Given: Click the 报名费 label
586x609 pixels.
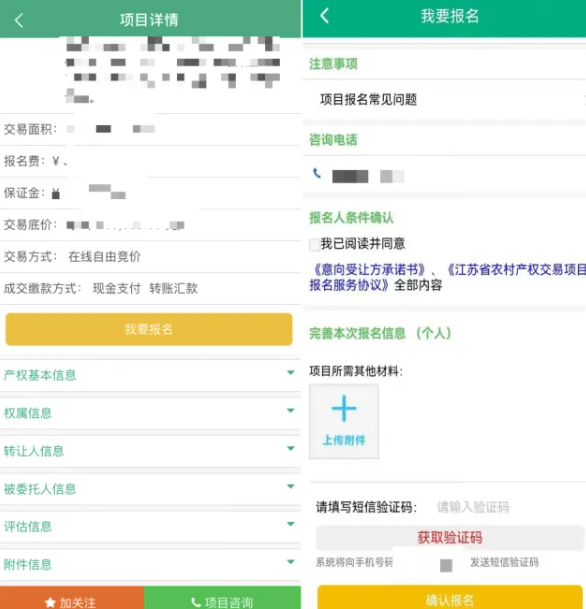Looking at the screenshot, I should coord(24,161).
